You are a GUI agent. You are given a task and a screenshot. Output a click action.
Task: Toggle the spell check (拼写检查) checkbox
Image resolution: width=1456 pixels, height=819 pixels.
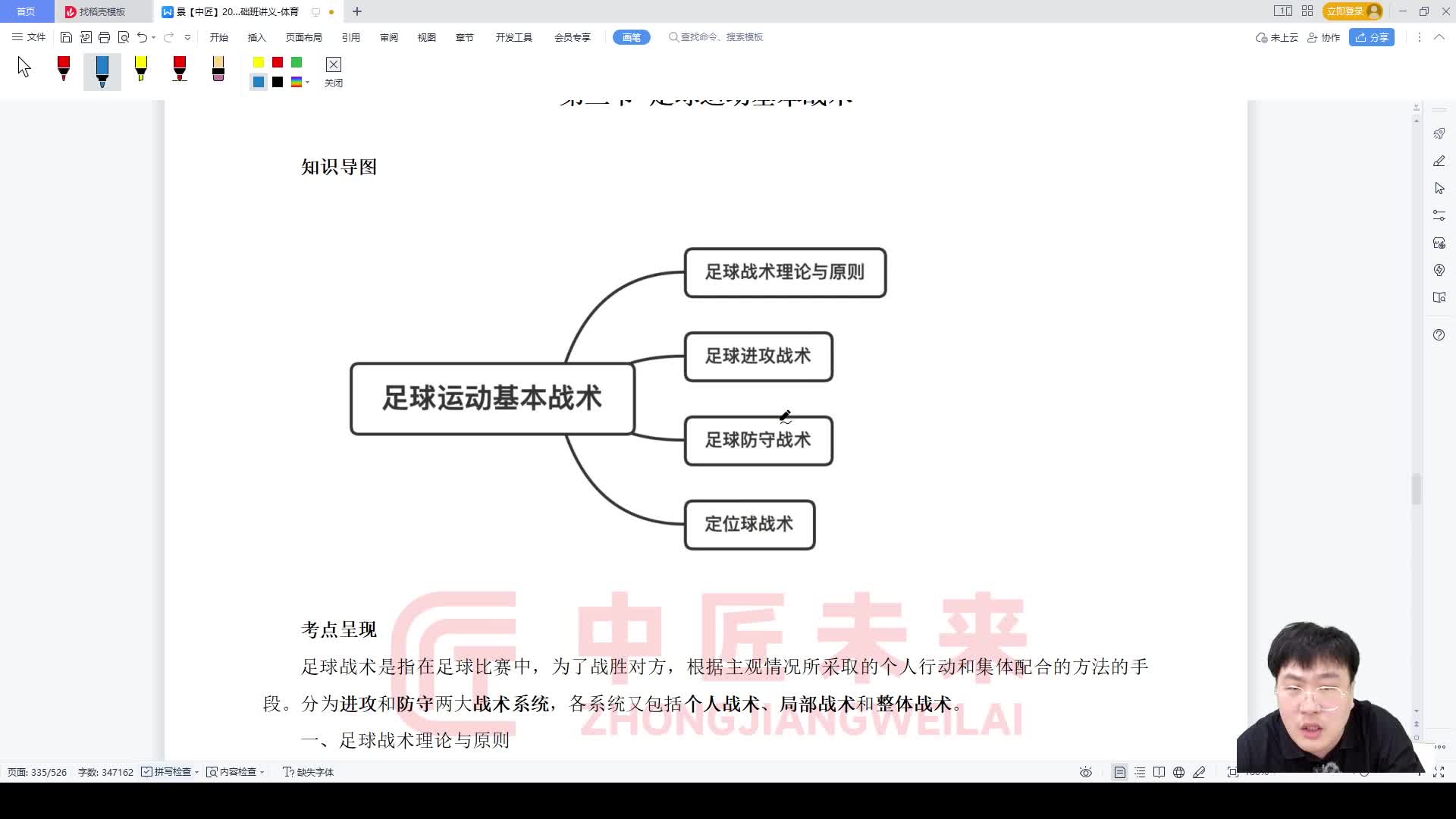pyautogui.click(x=146, y=771)
